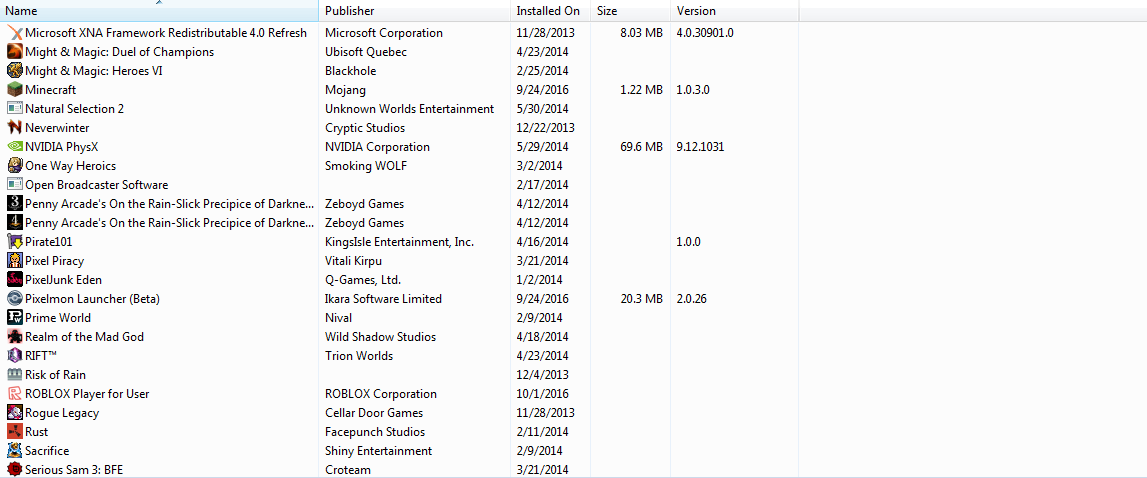1147x478 pixels.
Task: Click install date 10/1/2016
Action: [542, 394]
